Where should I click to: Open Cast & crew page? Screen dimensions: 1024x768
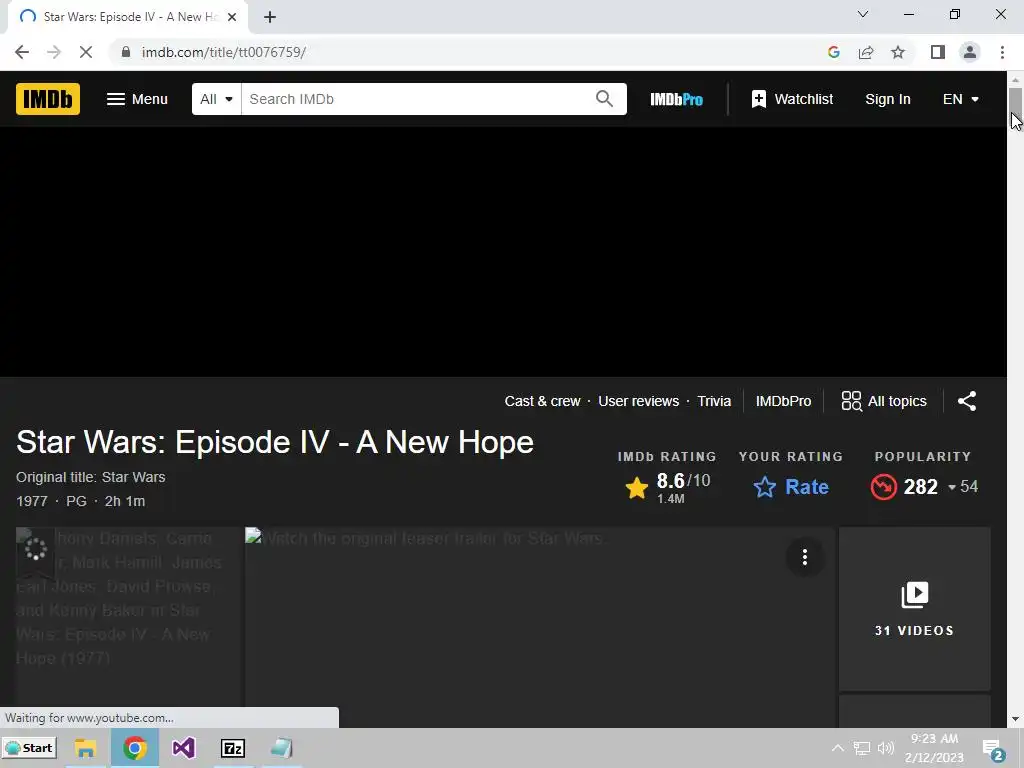click(542, 401)
